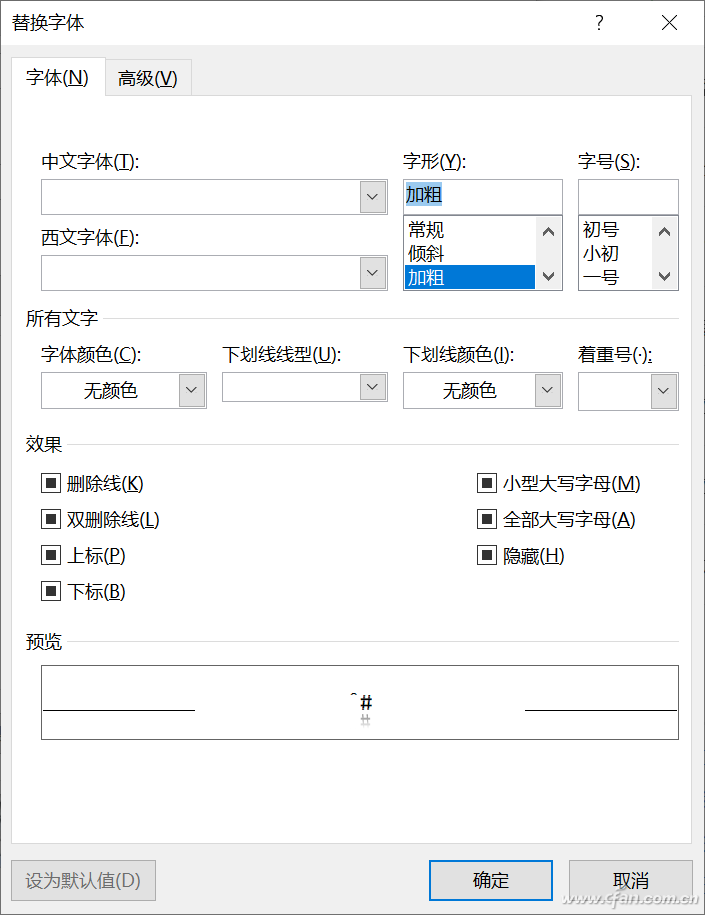This screenshot has width=705, height=915.
Task: Switch to the 字体(N) tab
Action: 58,77
